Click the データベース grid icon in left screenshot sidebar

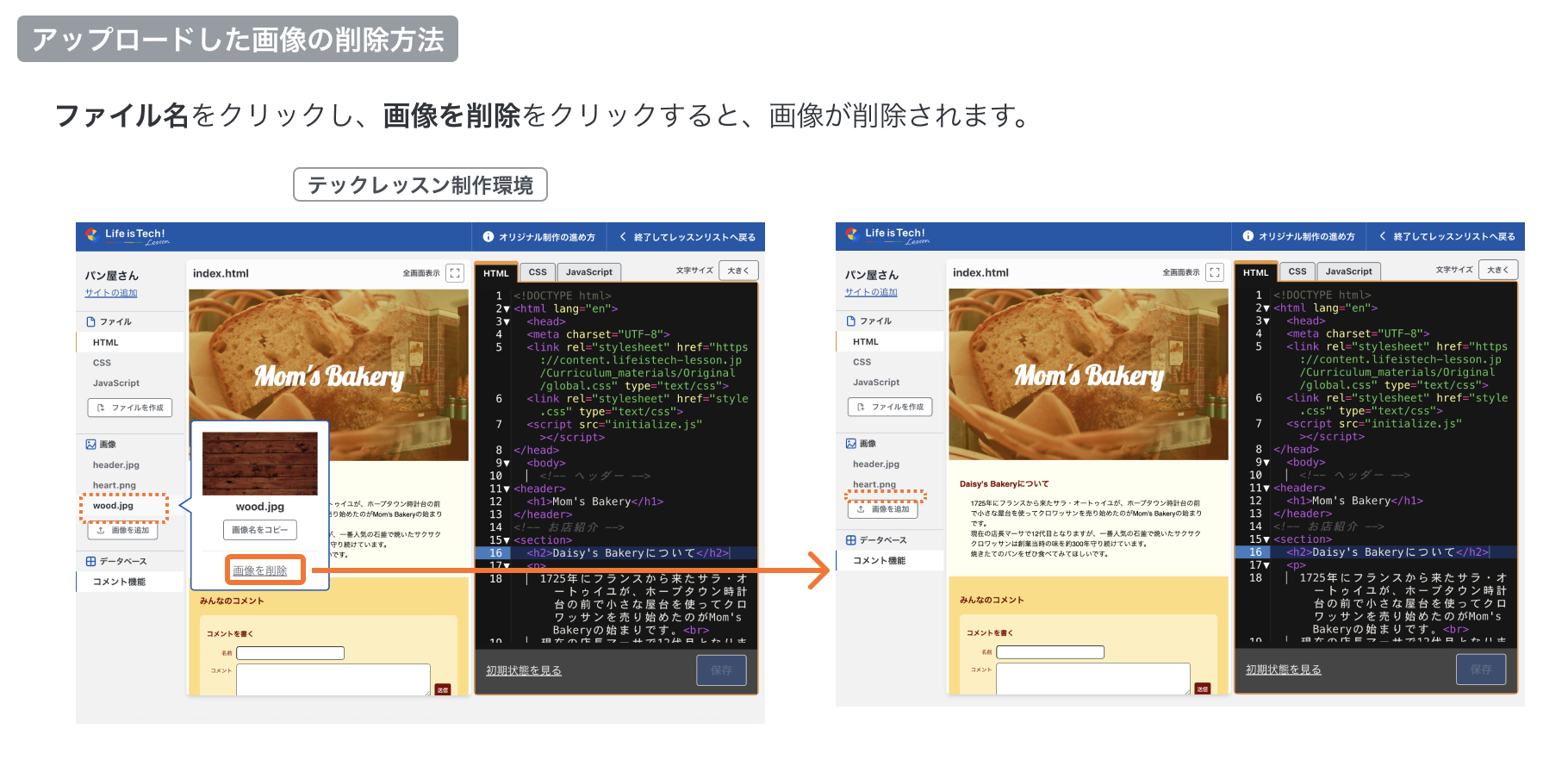click(x=90, y=561)
